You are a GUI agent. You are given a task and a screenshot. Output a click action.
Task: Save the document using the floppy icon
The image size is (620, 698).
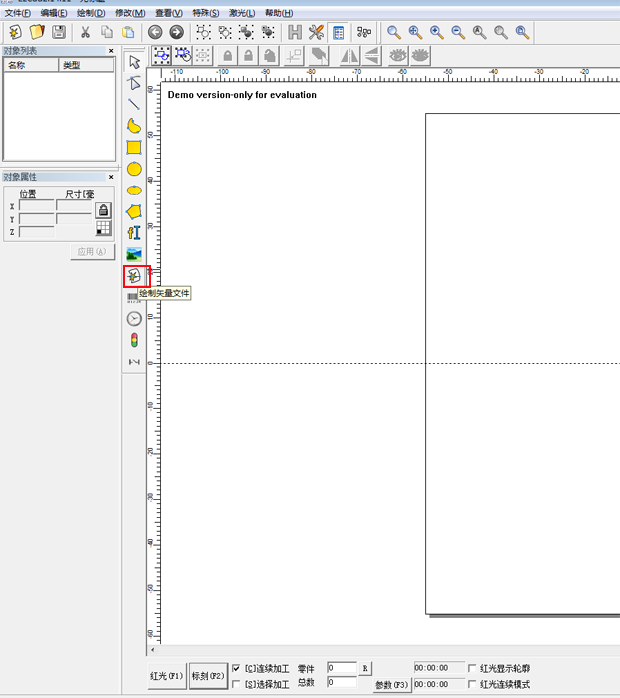click(x=59, y=32)
